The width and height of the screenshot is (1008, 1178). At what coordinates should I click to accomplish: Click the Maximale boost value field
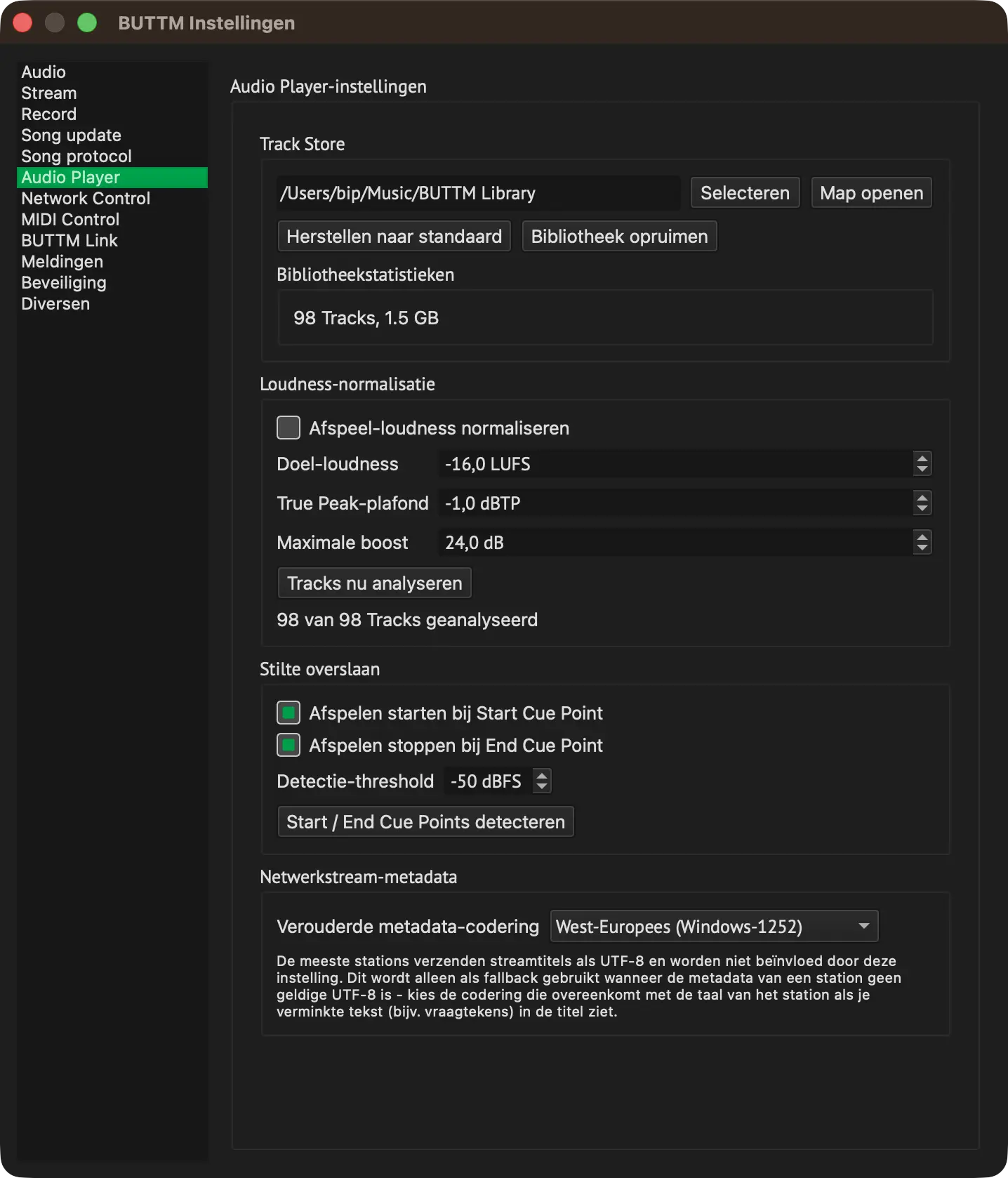click(x=675, y=543)
